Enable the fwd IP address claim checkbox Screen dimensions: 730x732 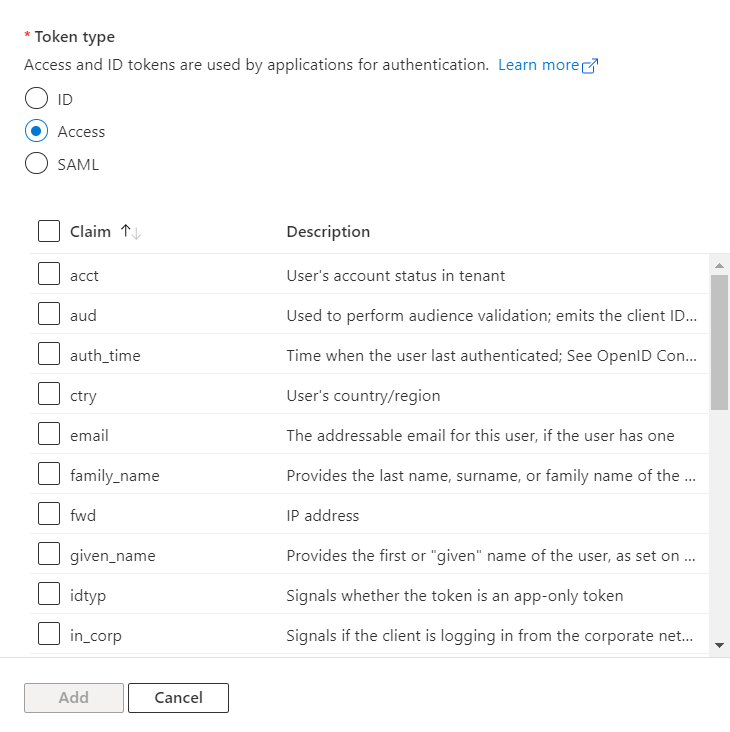(x=49, y=514)
